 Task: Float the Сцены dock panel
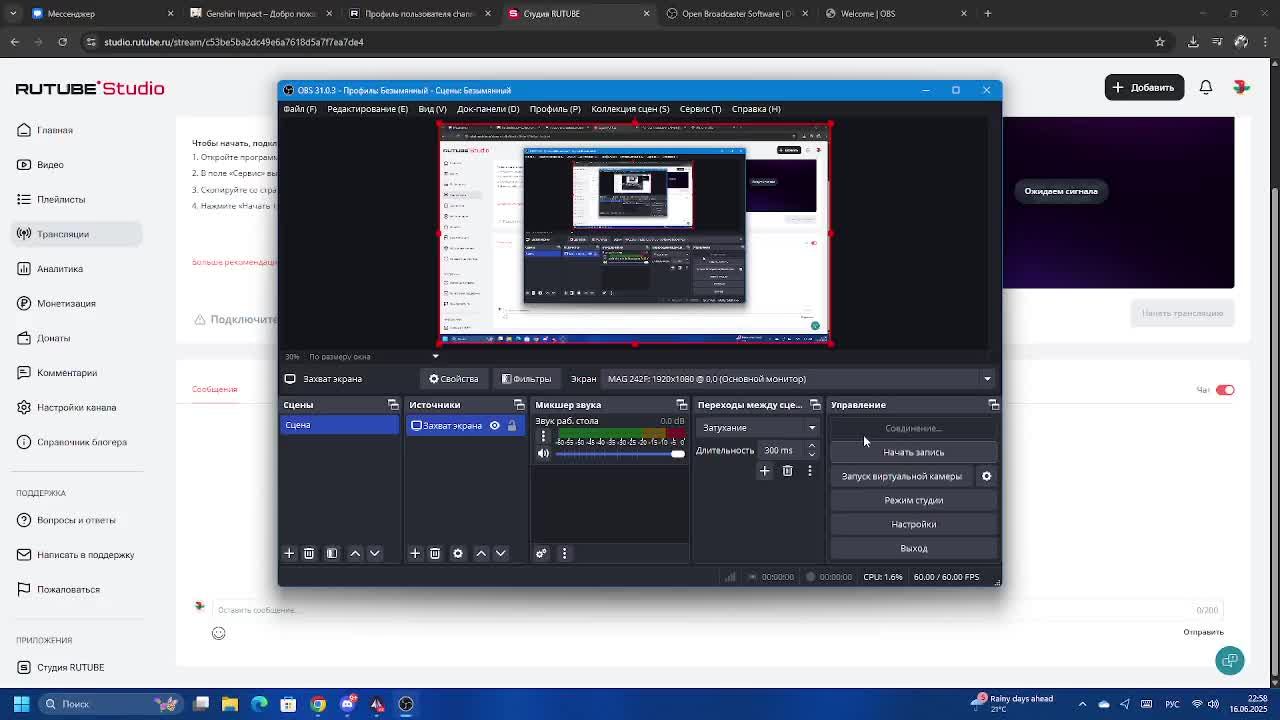pyautogui.click(x=393, y=405)
